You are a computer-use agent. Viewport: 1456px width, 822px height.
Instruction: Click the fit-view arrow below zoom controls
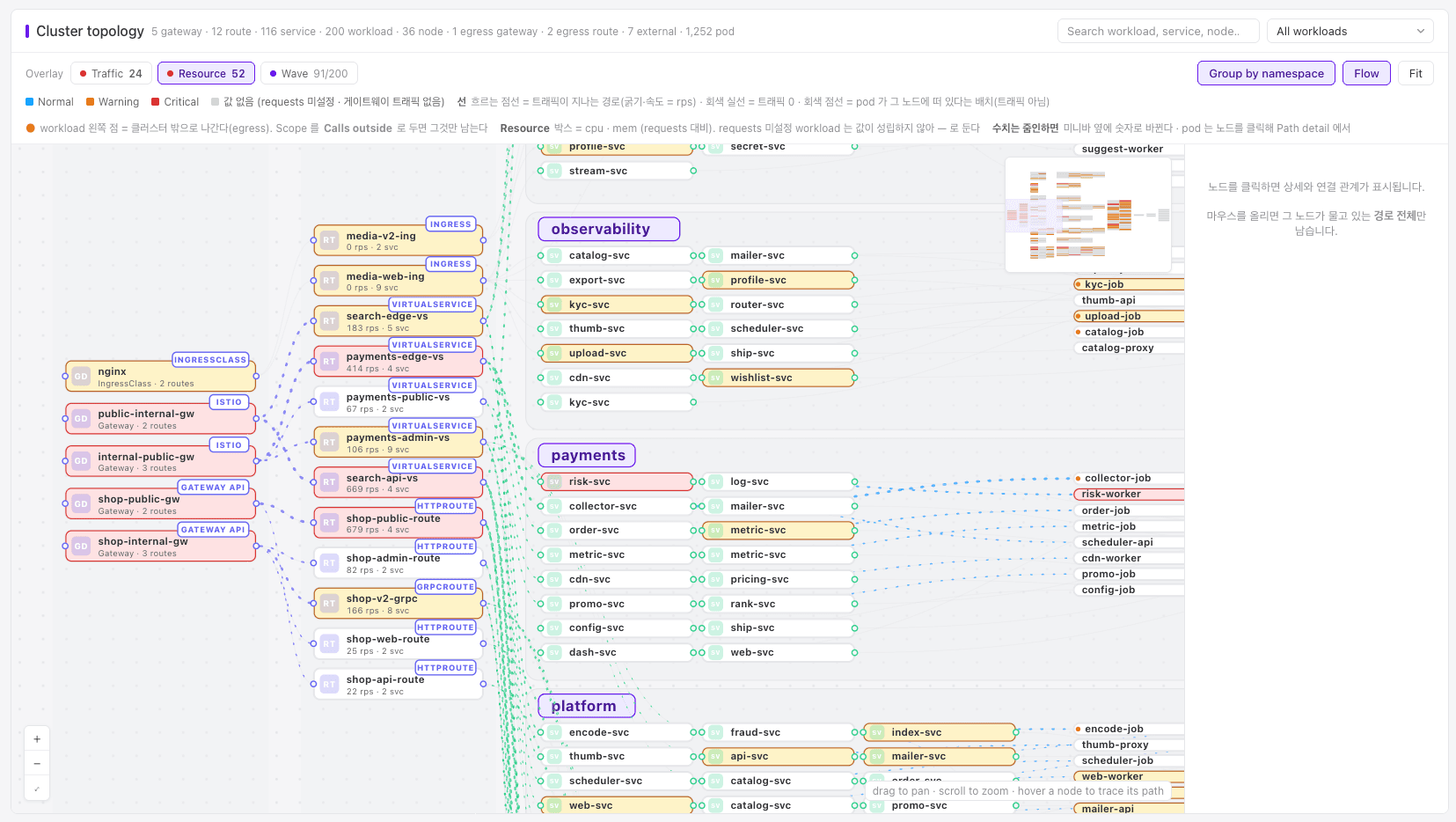click(37, 789)
